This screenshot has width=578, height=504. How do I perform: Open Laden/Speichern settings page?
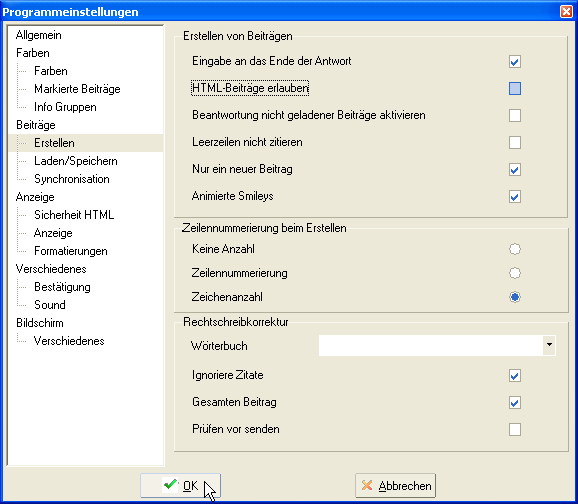click(76, 161)
